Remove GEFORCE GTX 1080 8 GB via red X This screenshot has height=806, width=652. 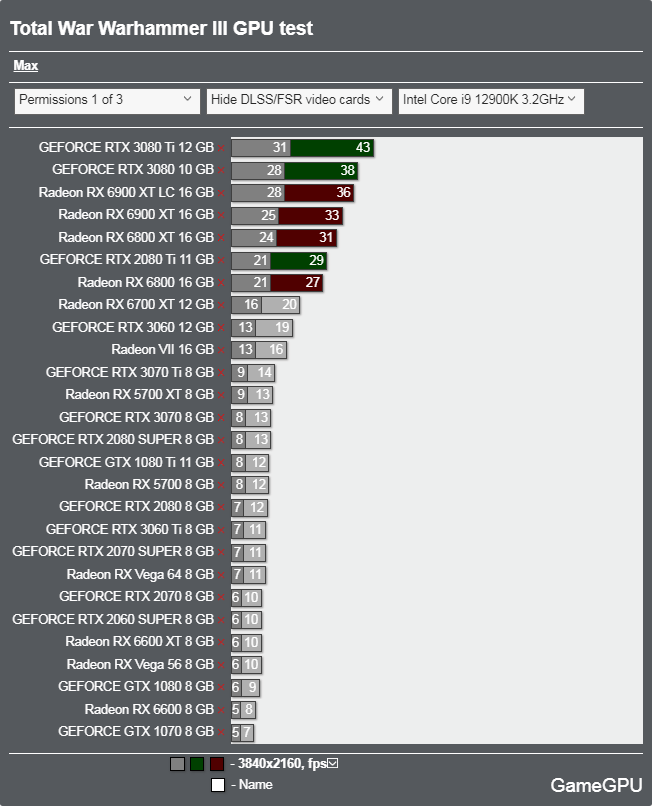click(x=221, y=687)
